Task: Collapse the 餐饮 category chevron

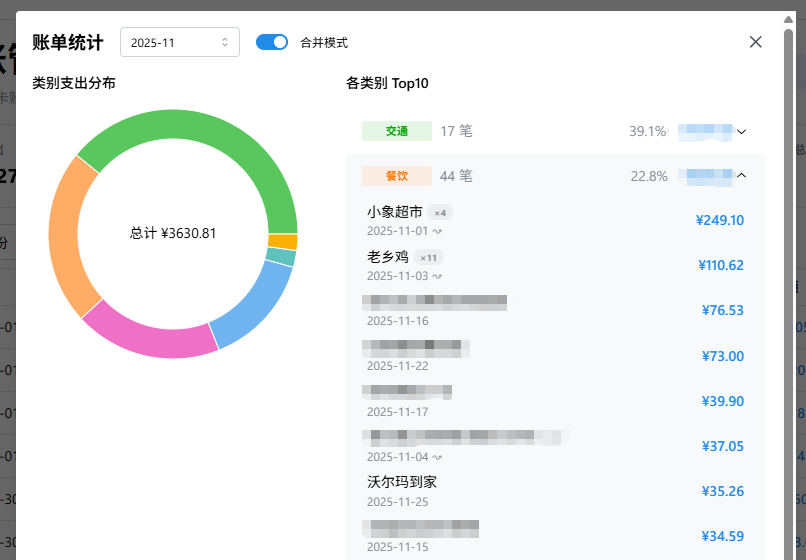Action: (x=741, y=176)
